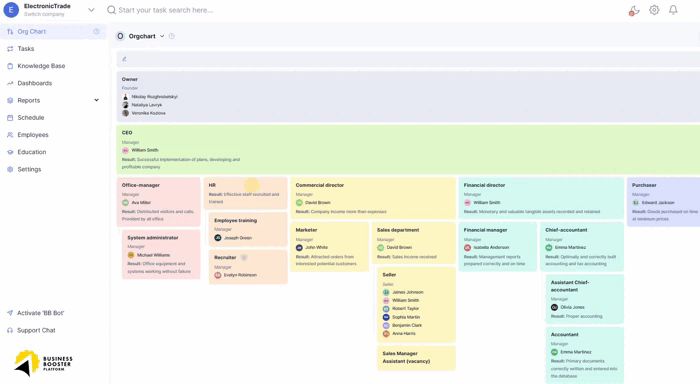
Task: Open the HR department card
Action: point(245,193)
